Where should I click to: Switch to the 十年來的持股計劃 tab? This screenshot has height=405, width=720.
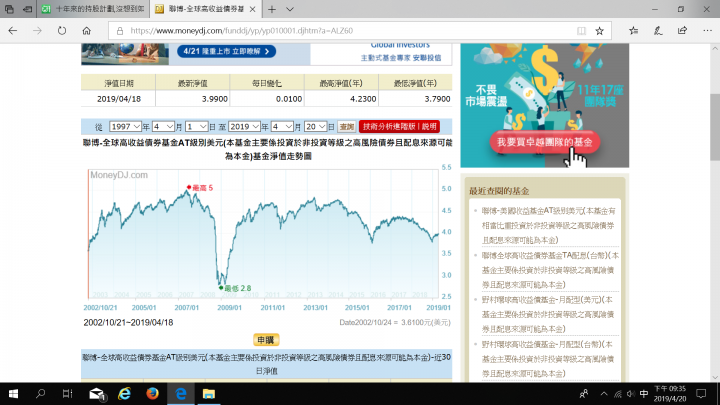click(x=93, y=9)
